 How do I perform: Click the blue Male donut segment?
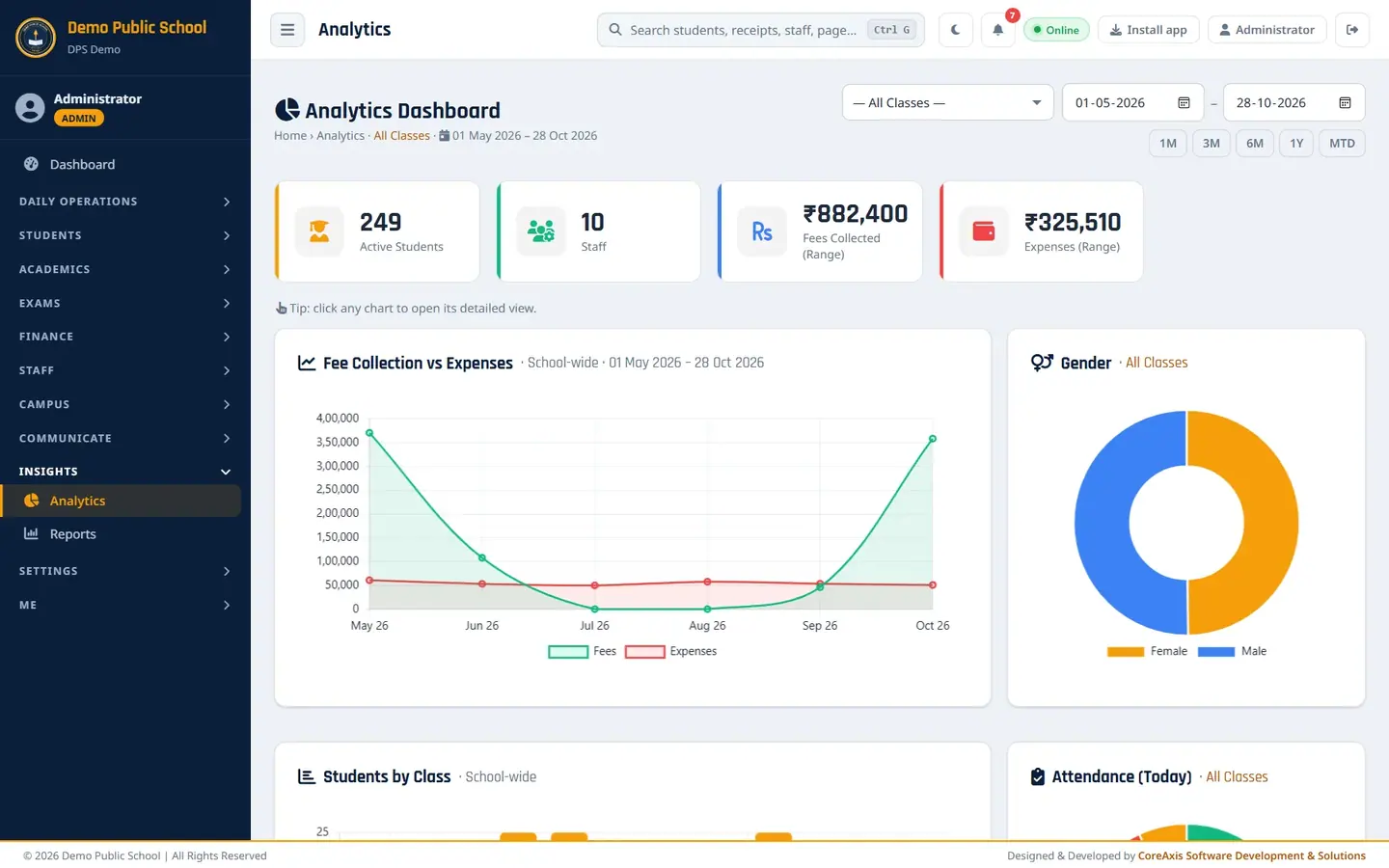[x=1103, y=523]
